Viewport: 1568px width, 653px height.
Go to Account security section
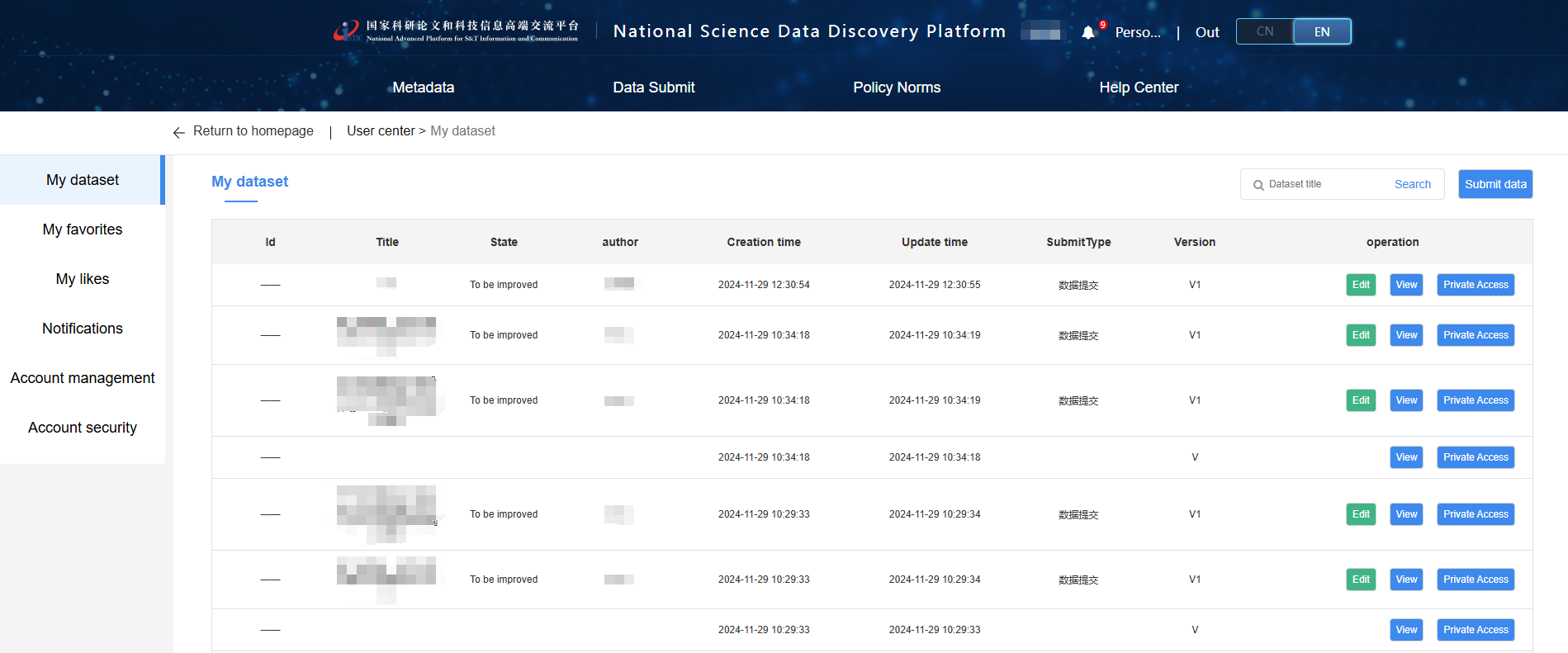pos(83,428)
